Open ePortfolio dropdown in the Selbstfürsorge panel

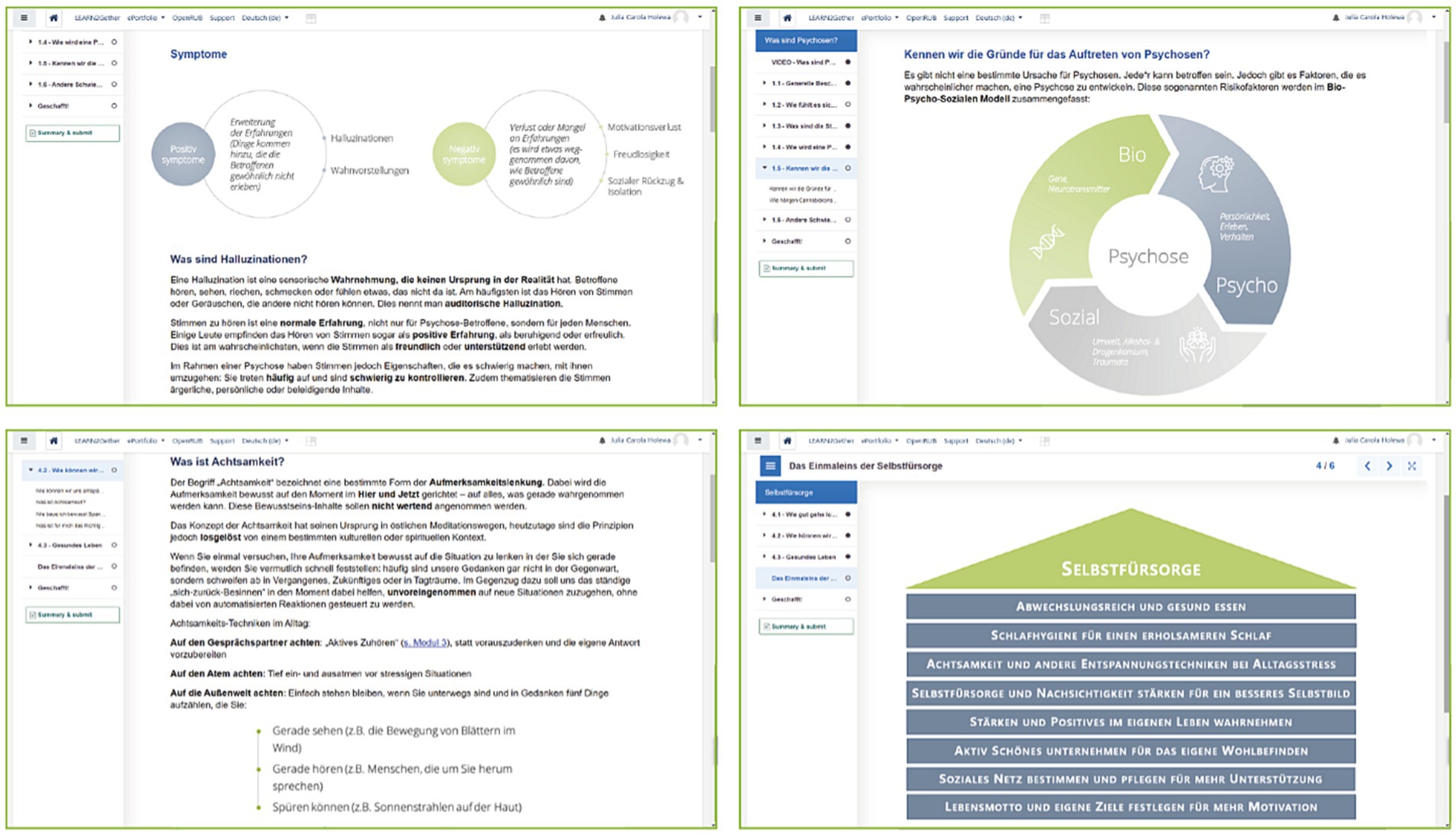(880, 441)
